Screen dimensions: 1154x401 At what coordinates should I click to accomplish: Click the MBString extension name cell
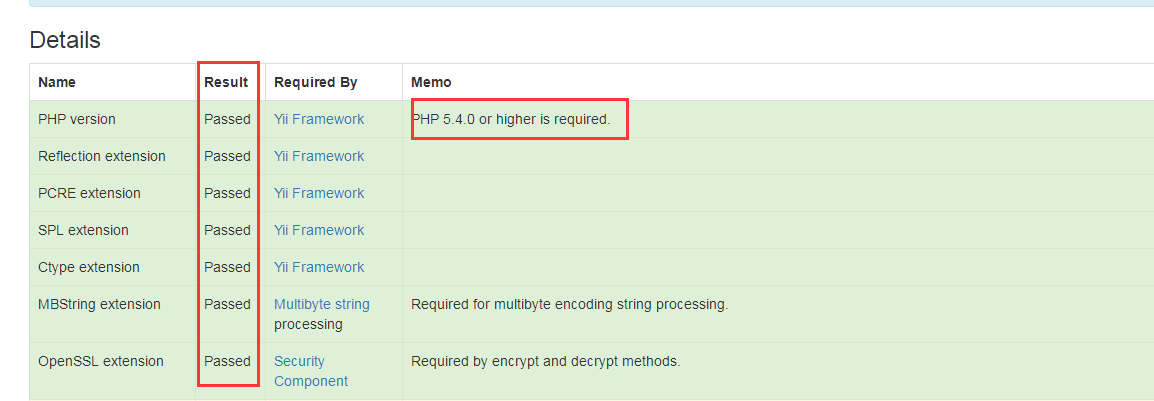(x=99, y=304)
